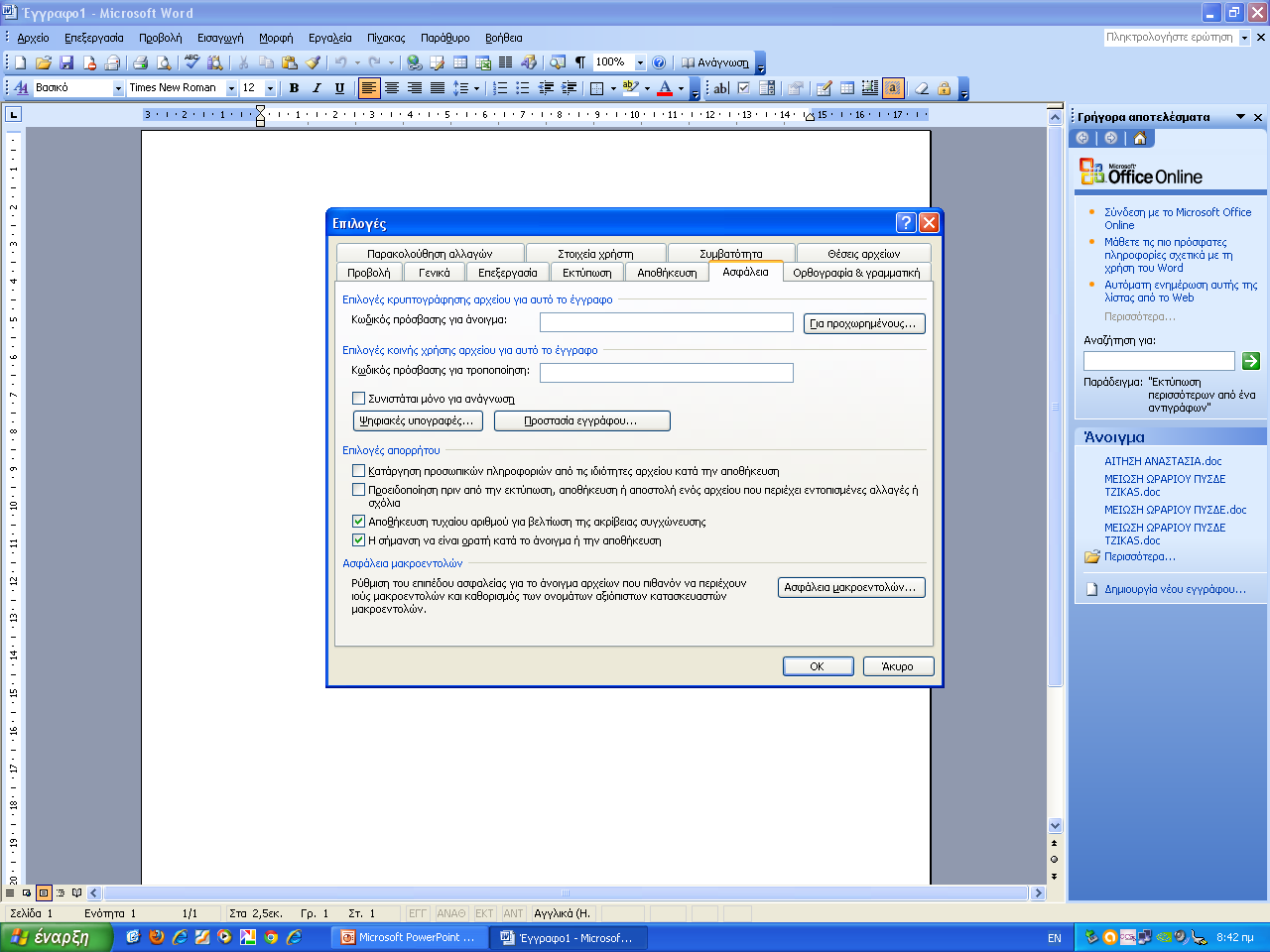The image size is (1270, 952).
Task: Open the Εργαλεία menu
Action: pyautogui.click(x=329, y=38)
